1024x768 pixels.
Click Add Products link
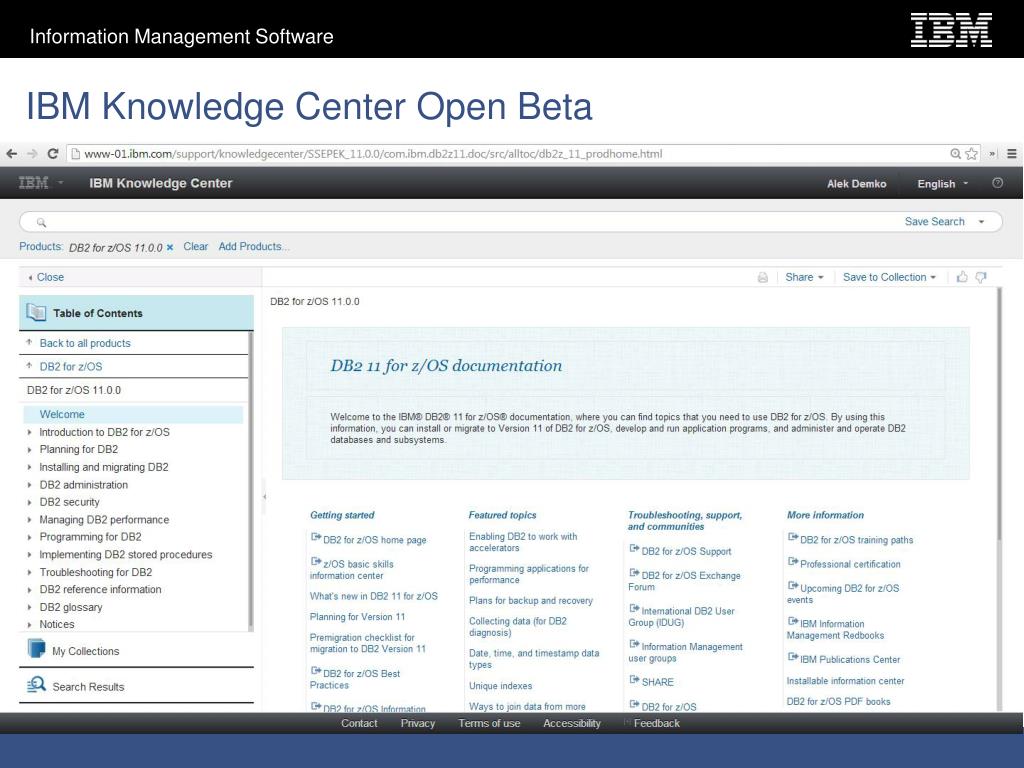253,247
